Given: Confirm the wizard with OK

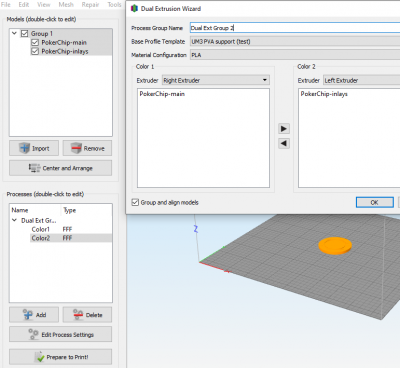Looking at the screenshot, I should click(x=374, y=202).
